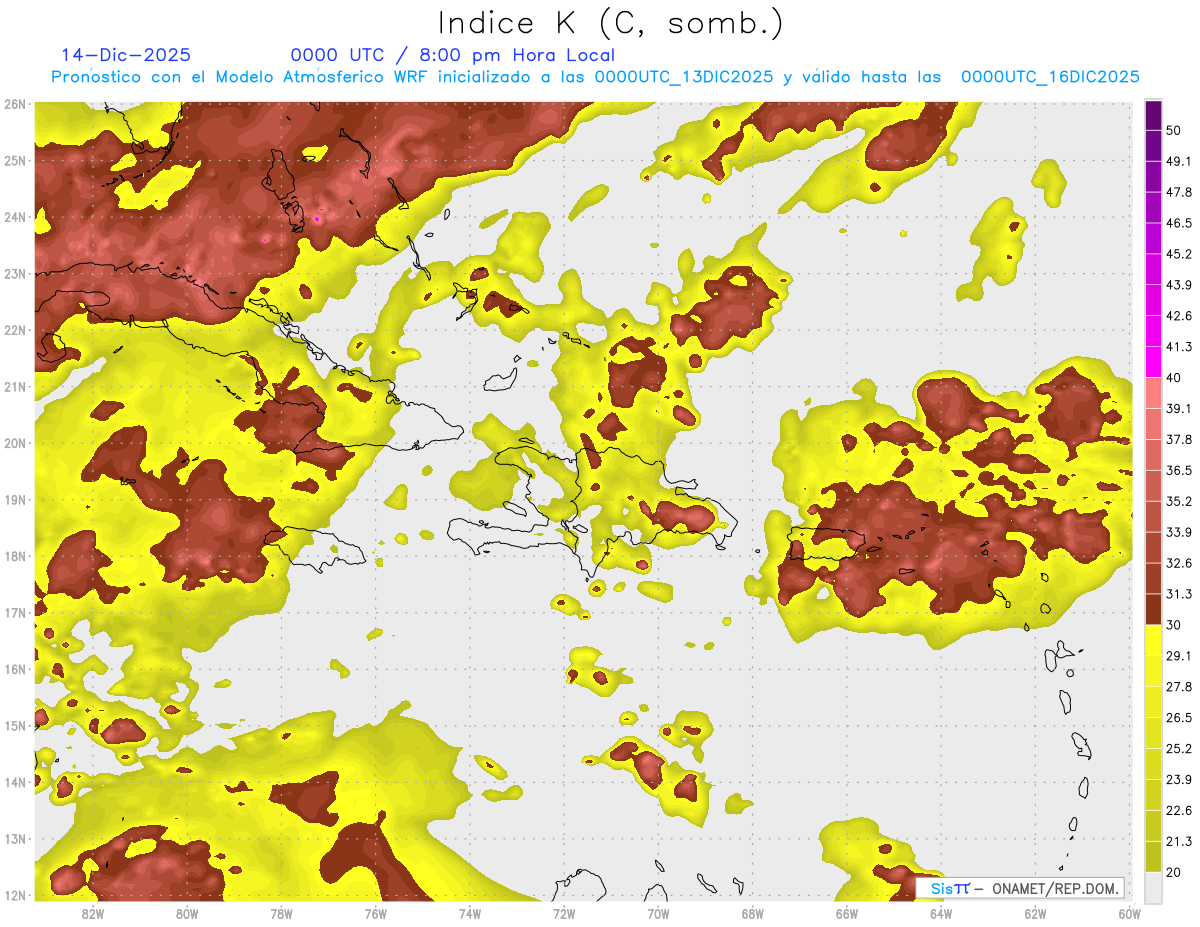Click the '62W' longitude label
Viewport: 1200px width, 927px height.
(1035, 913)
